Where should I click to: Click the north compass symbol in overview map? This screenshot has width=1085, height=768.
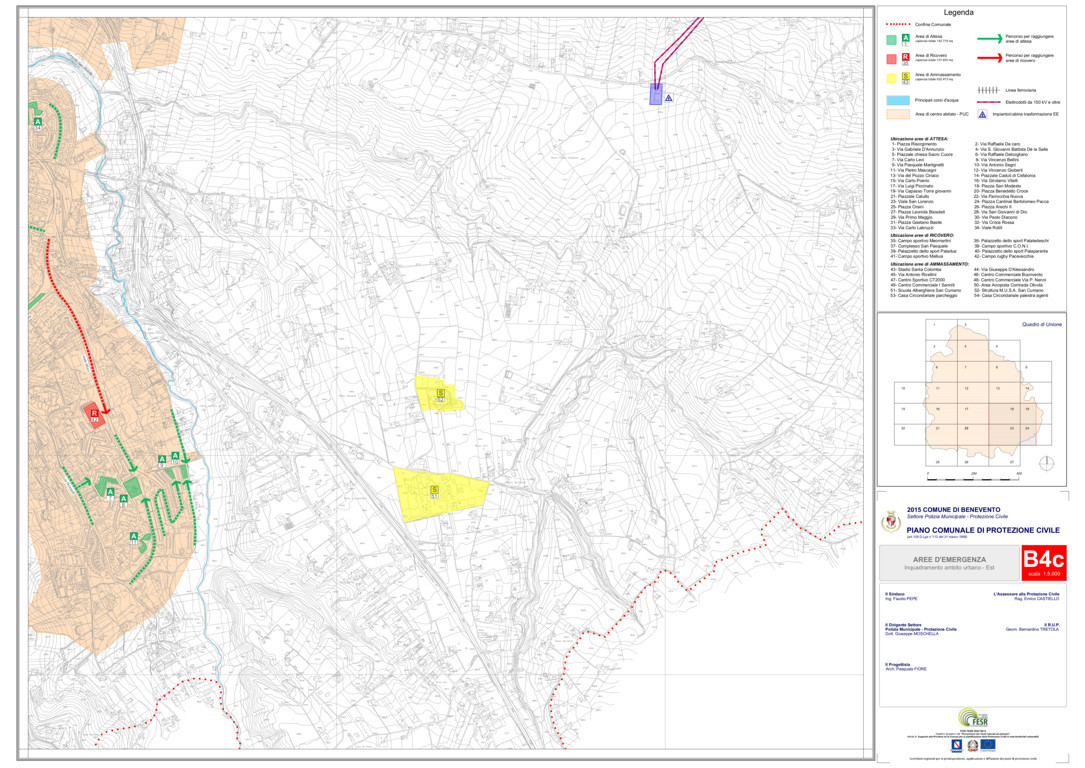pos(1046,463)
